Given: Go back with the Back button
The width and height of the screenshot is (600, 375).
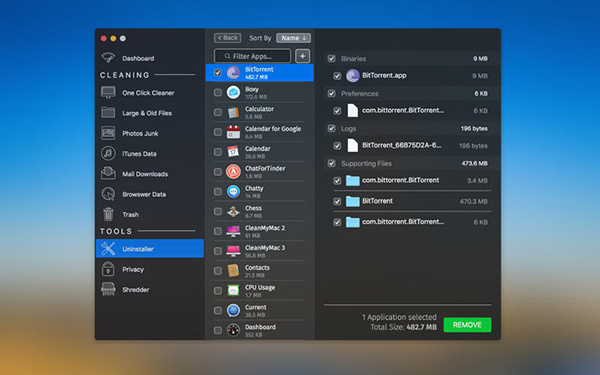Looking at the screenshot, I should 227,38.
